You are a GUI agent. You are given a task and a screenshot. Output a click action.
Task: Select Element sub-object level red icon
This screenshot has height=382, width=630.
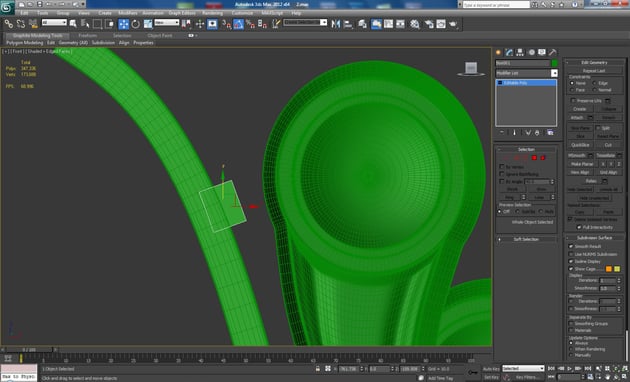543,158
